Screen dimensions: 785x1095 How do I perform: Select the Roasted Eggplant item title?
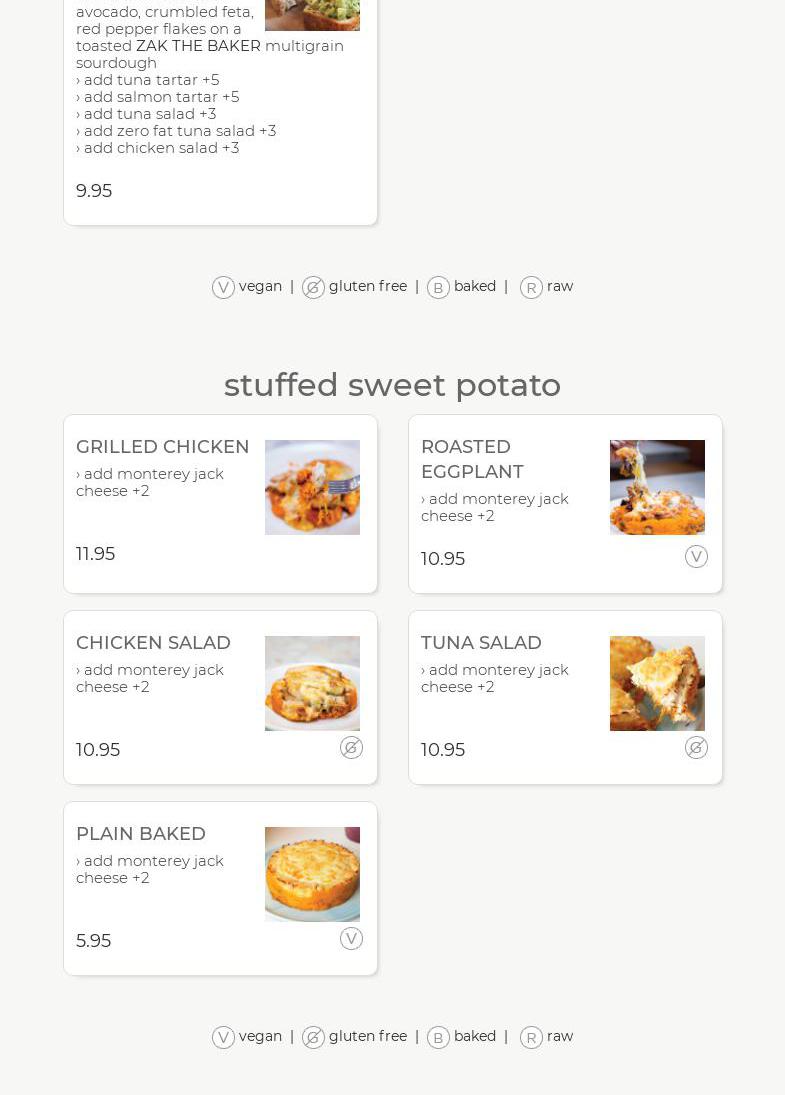(x=472, y=459)
